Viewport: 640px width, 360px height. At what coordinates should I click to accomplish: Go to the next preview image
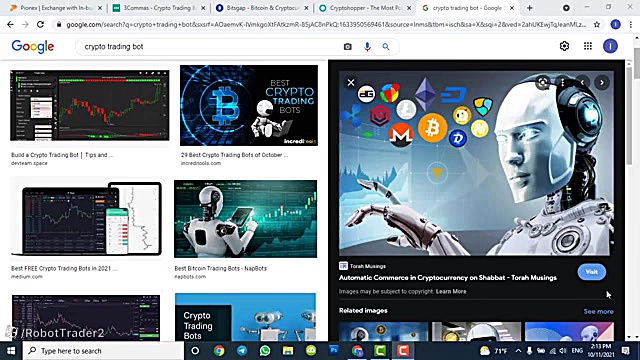(602, 83)
